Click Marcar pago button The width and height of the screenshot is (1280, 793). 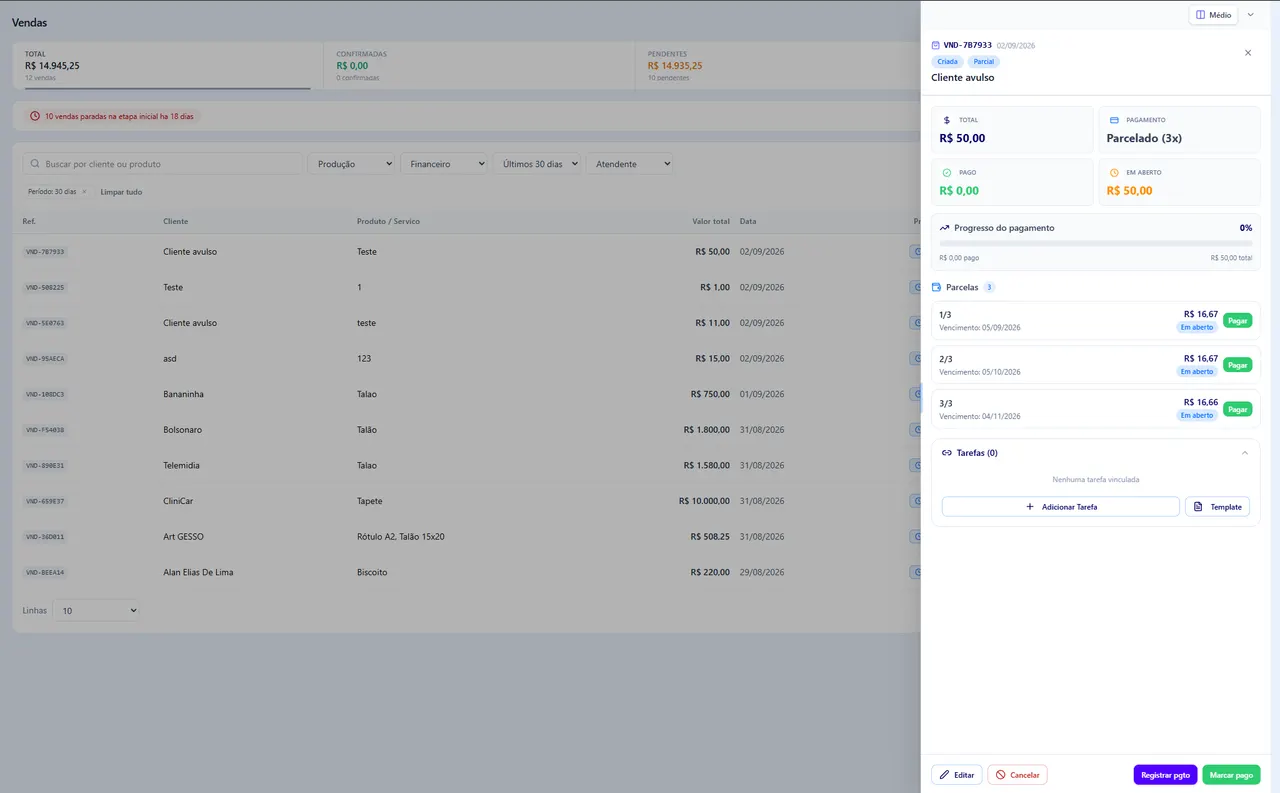click(1231, 775)
